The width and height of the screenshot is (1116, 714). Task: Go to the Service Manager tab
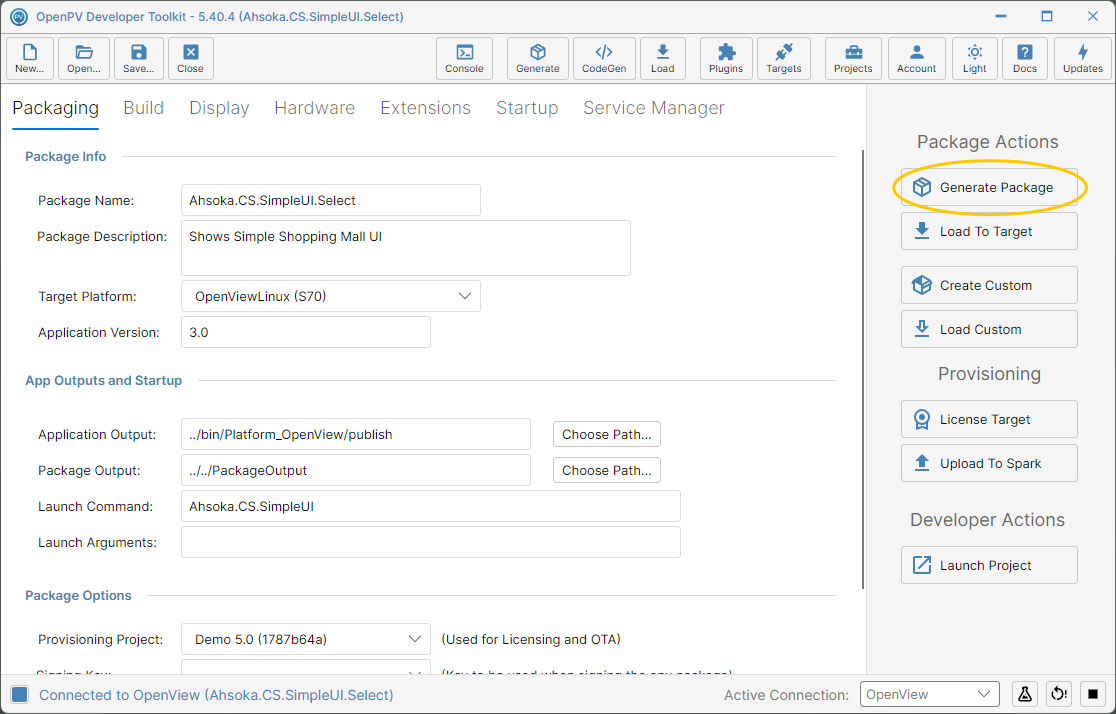654,108
